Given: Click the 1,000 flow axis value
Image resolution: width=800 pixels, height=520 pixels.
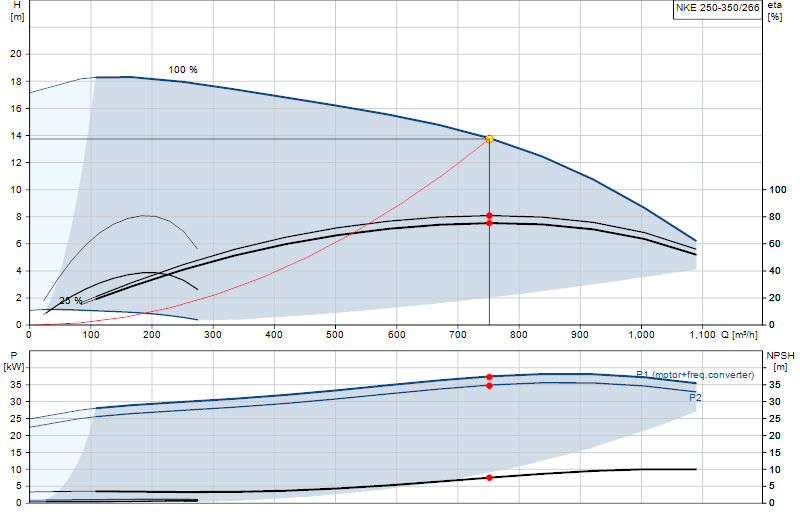Looking at the screenshot, I should click(641, 335).
